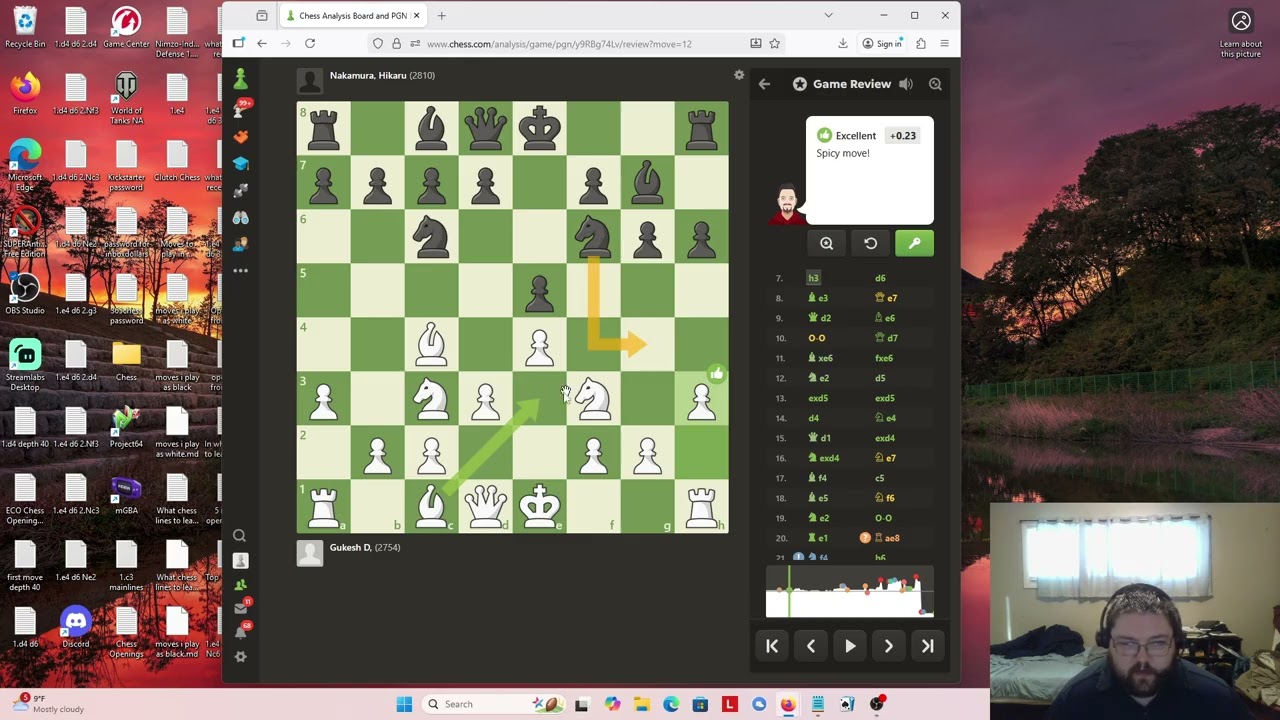Open board settings gear icon
This screenshot has height=720, width=1280.
(739, 75)
